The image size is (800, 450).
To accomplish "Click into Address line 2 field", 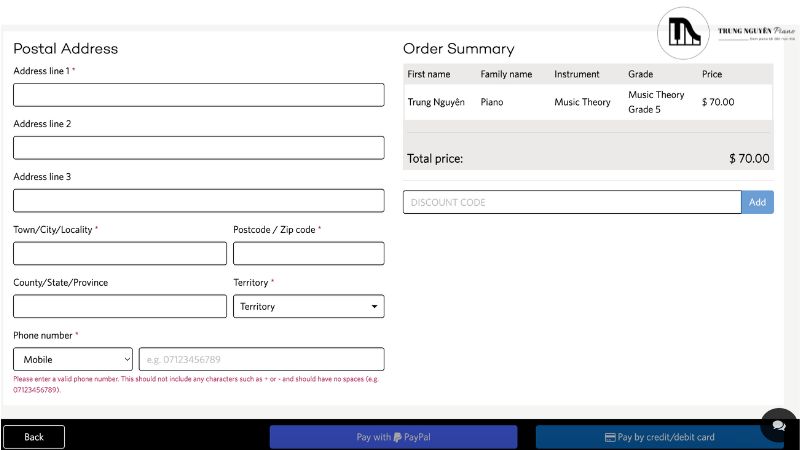I will click(x=198, y=148).
